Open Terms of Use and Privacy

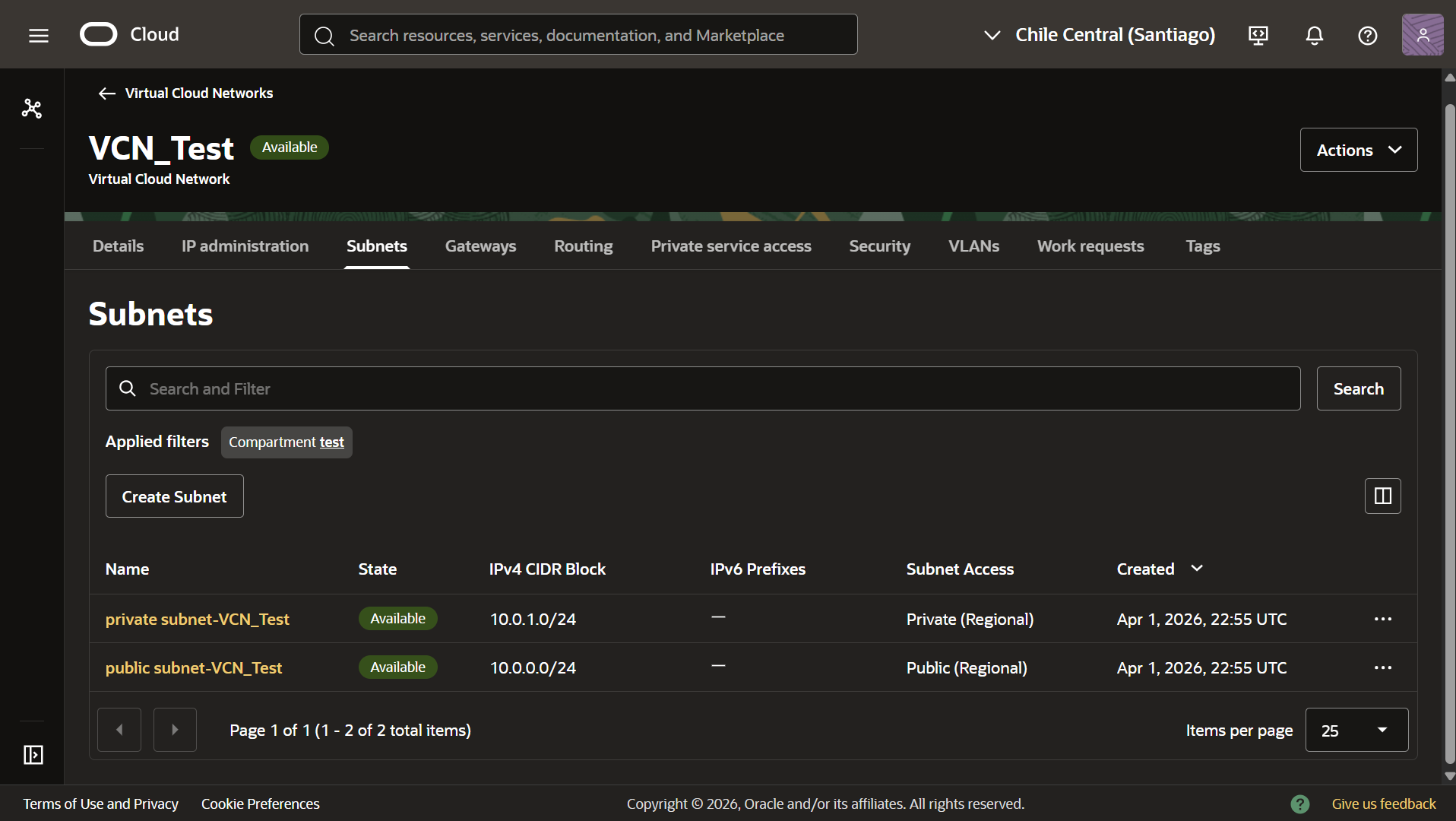[x=101, y=804]
